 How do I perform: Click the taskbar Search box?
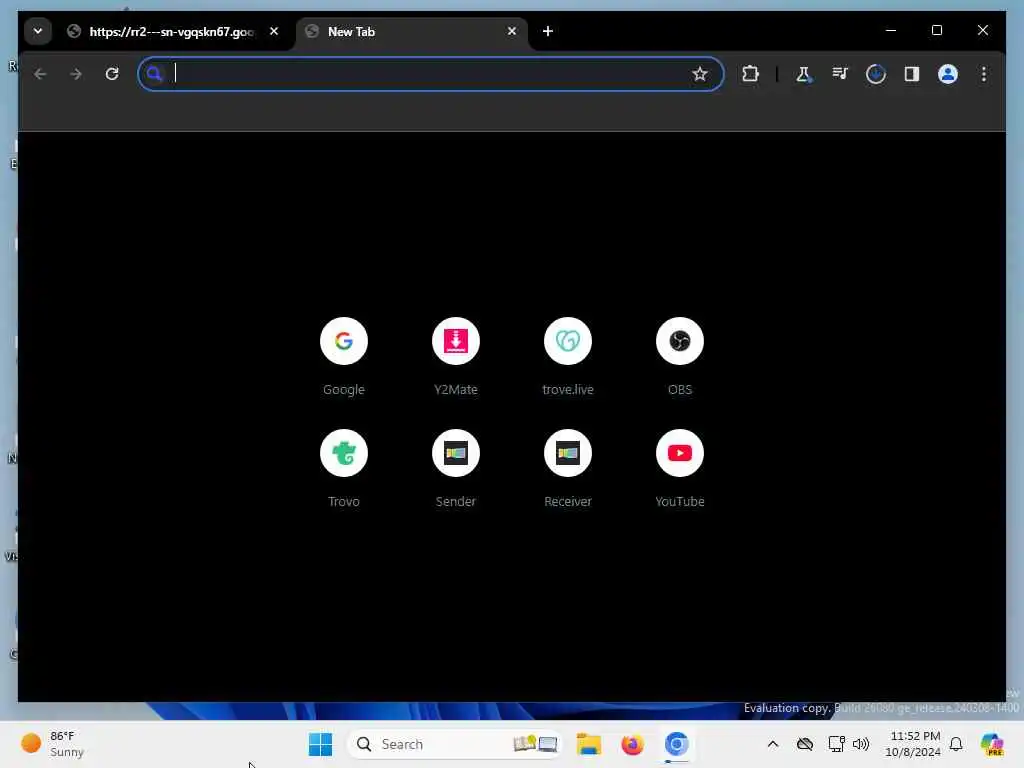tap(455, 744)
